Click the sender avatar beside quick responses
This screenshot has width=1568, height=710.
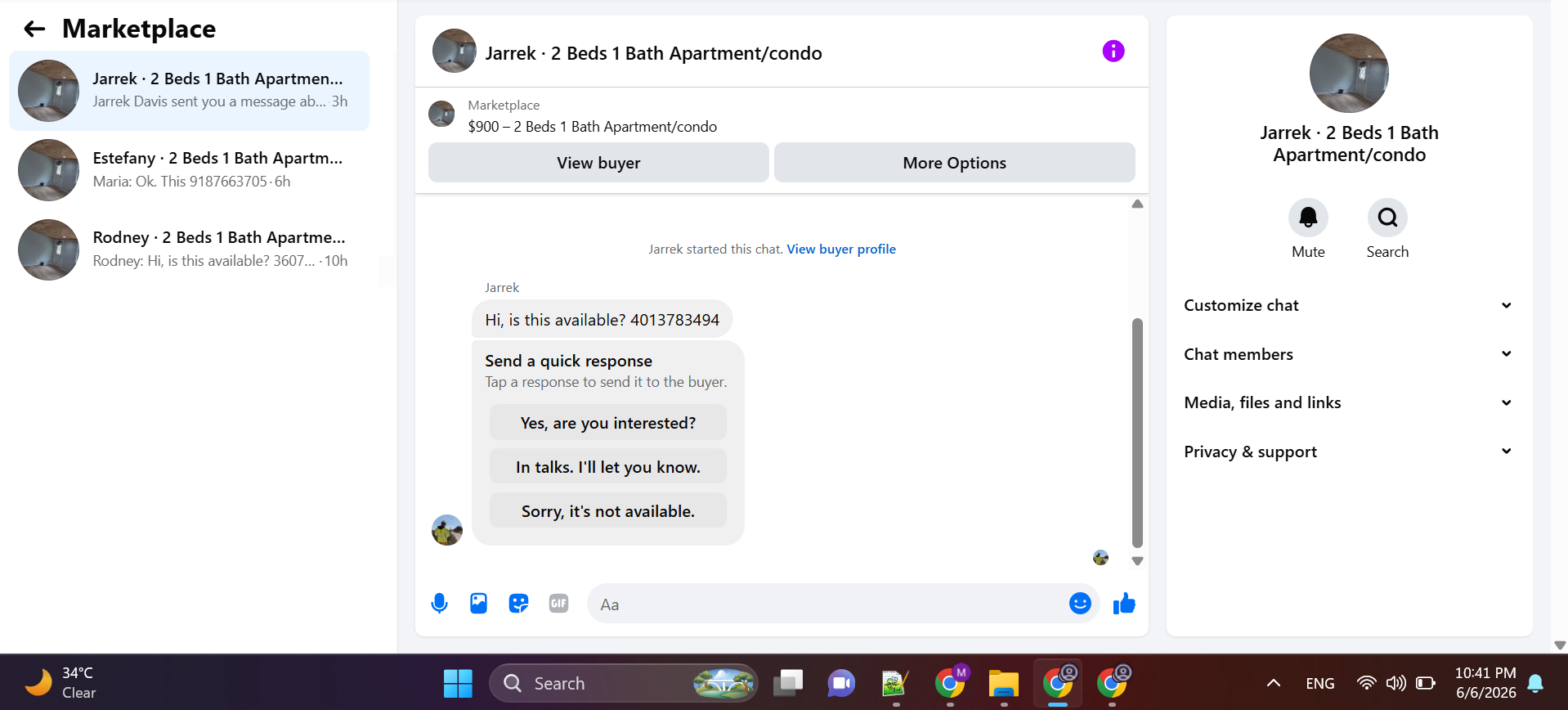[447, 530]
